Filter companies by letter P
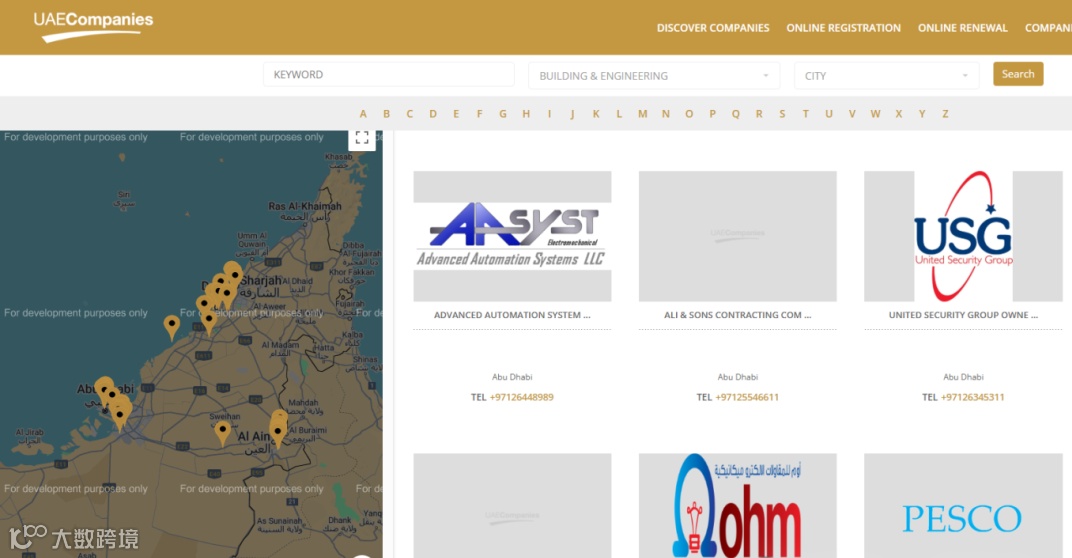Screen dimensions: 1072x558 pyautogui.click(x=712, y=114)
